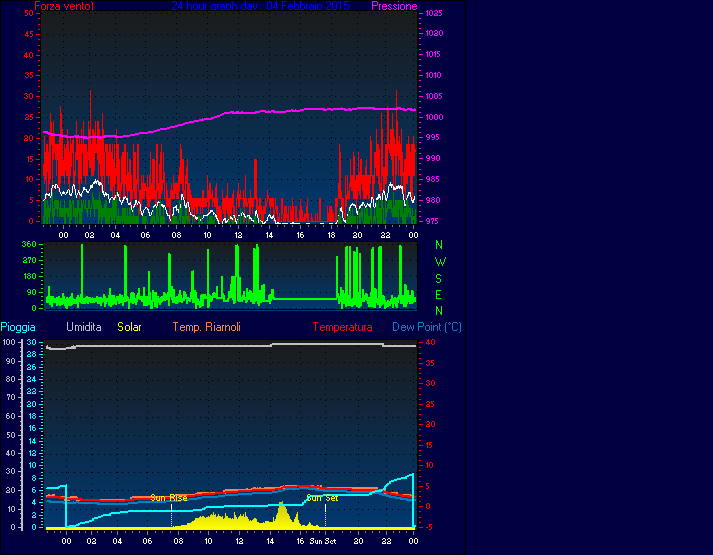Select the 'Umidita' humidity legend label
Image resolution: width=713 pixels, height=555 pixels.
pos(84,327)
